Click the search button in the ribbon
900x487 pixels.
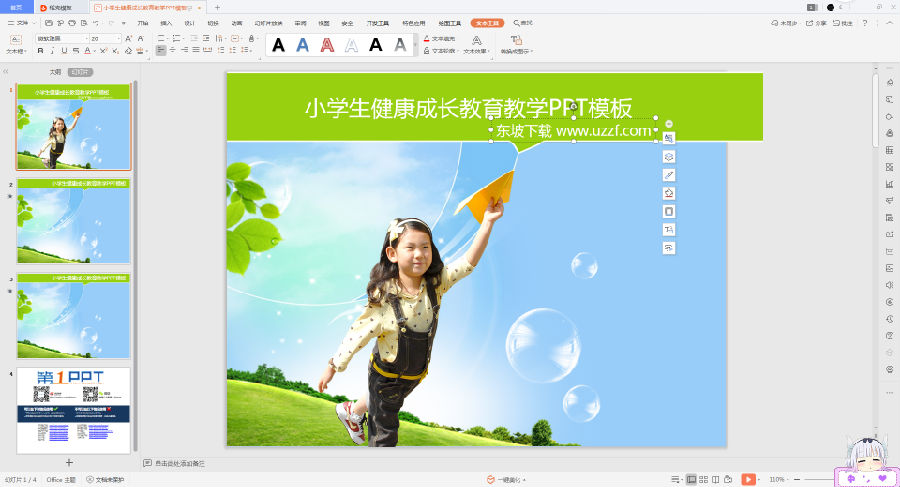[523, 23]
